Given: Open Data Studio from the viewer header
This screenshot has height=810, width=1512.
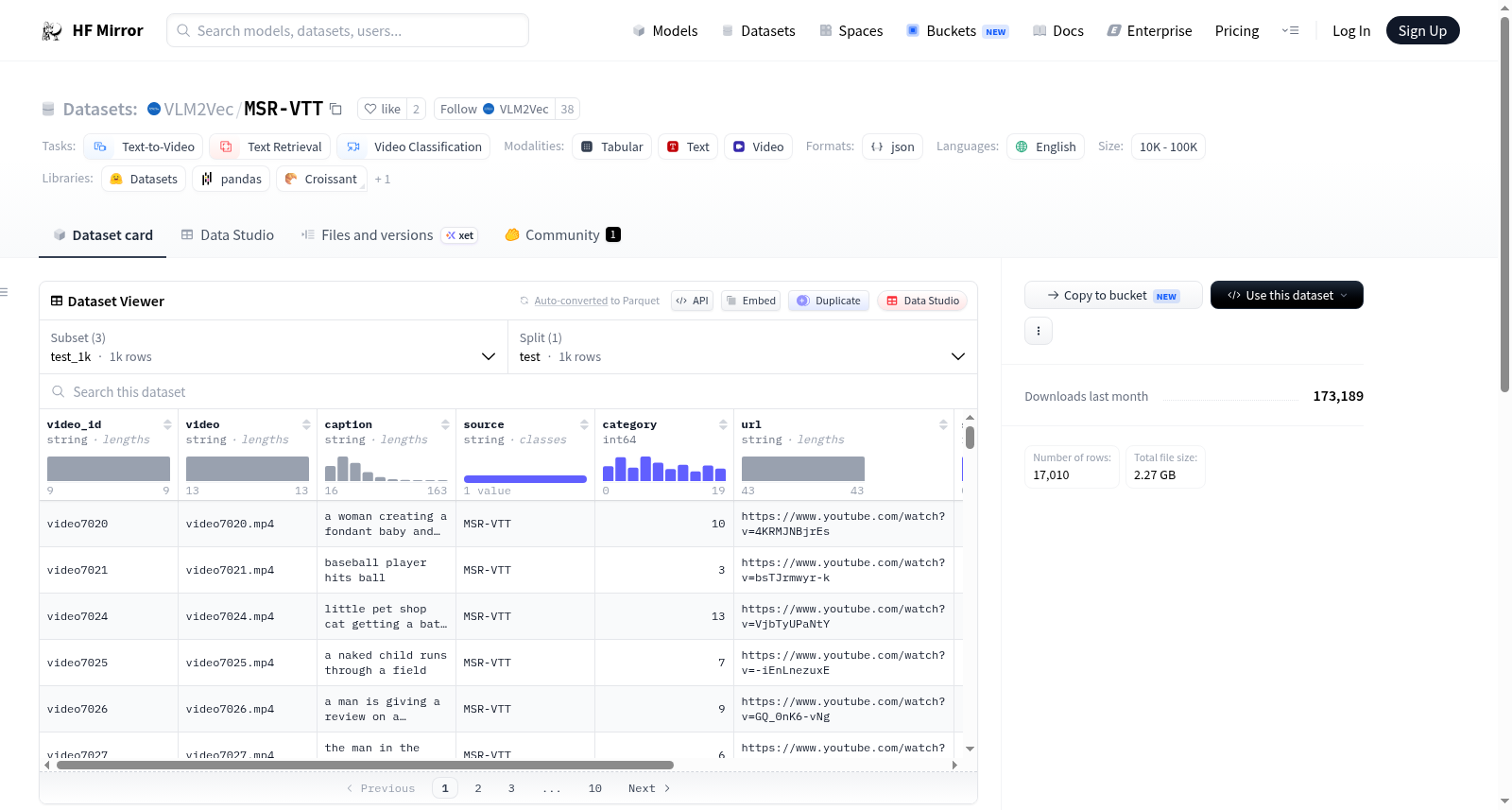Looking at the screenshot, I should coord(922,301).
